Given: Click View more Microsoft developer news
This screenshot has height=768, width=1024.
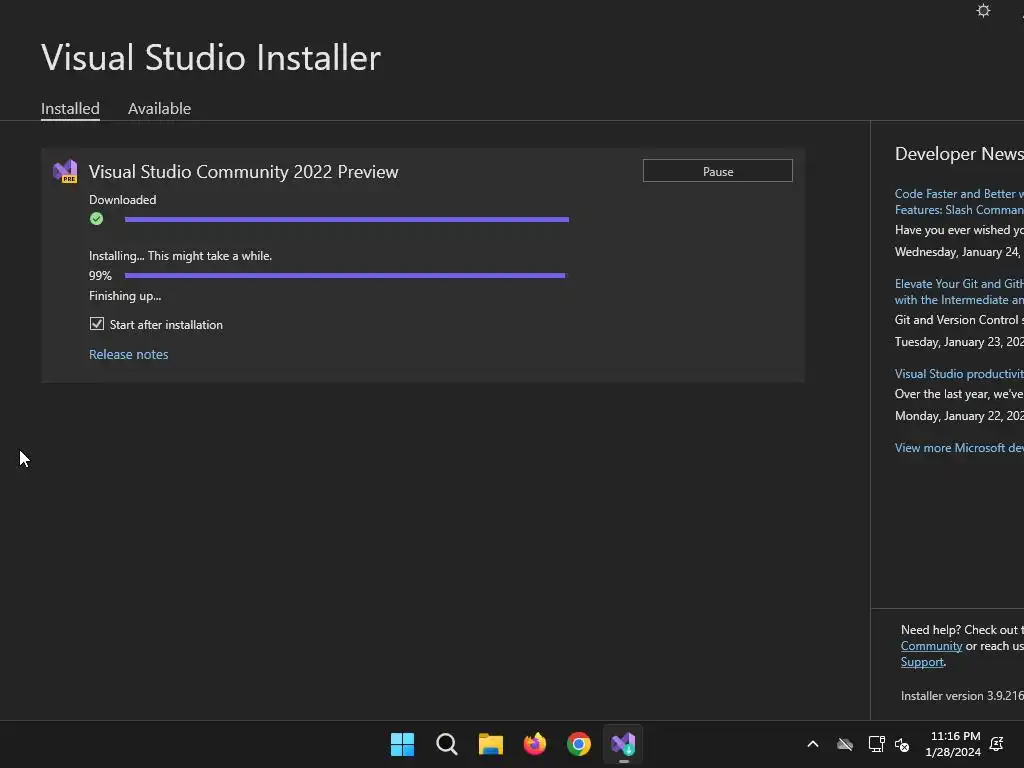Looking at the screenshot, I should tap(959, 447).
